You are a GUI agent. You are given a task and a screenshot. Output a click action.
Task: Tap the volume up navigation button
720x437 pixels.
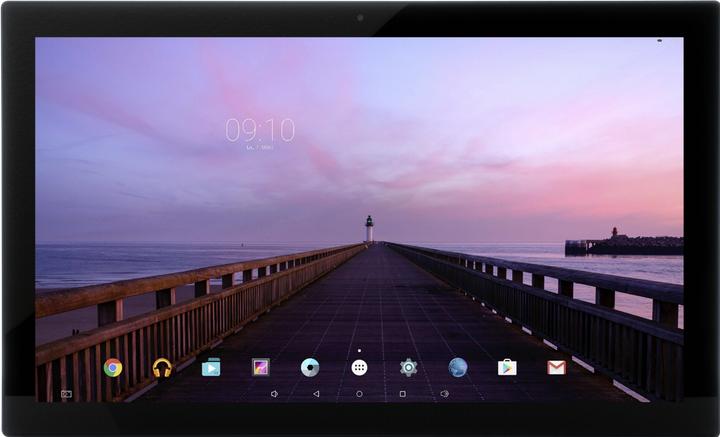click(445, 394)
